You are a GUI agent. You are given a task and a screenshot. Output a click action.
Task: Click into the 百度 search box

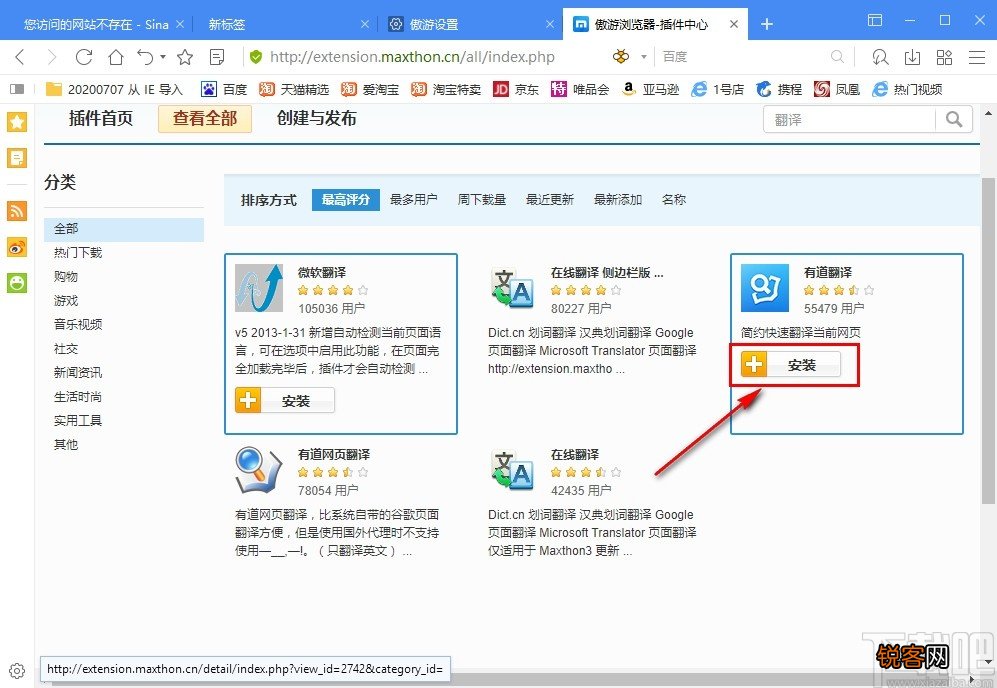click(744, 57)
